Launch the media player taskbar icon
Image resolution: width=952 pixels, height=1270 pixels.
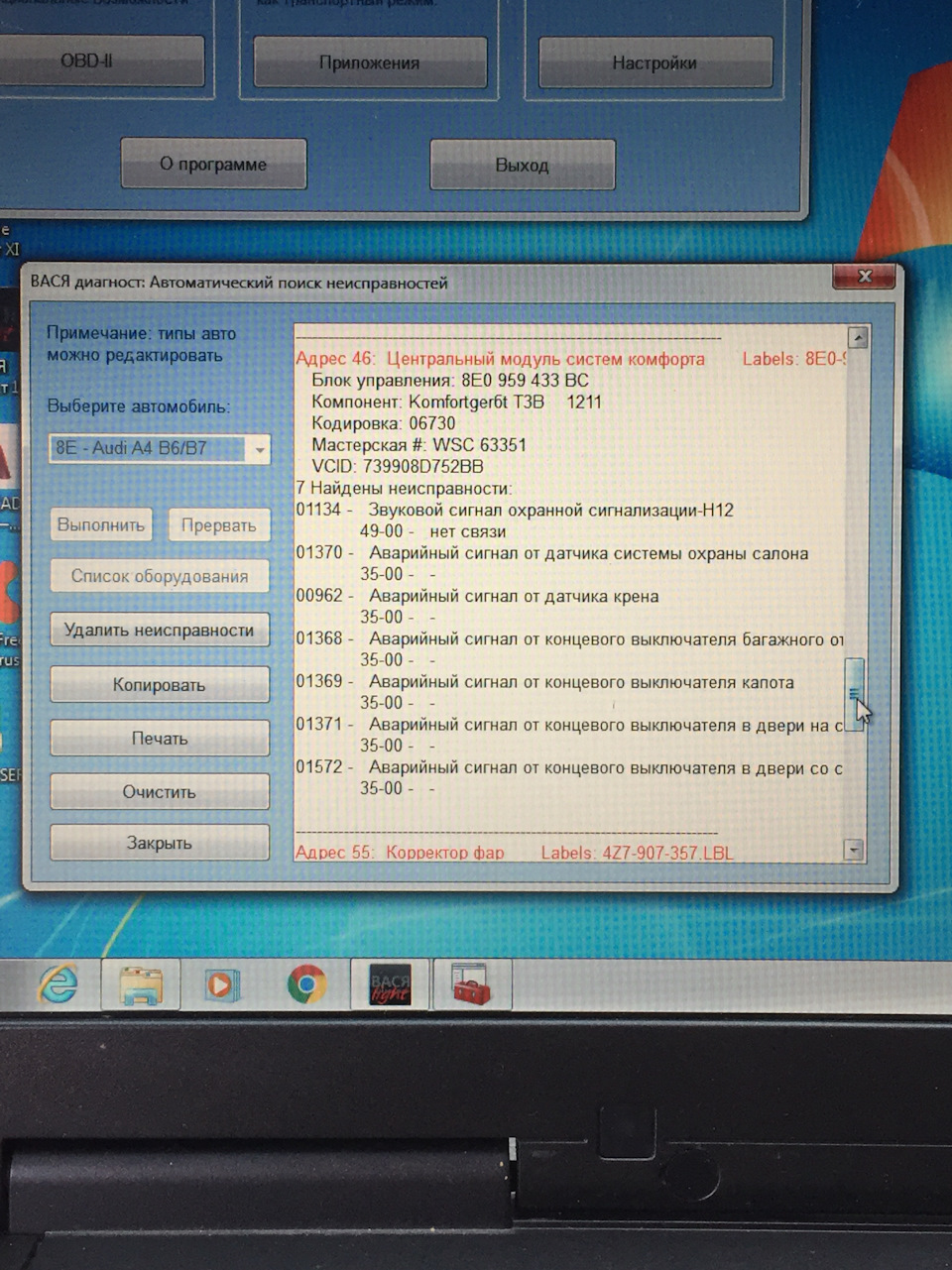[x=222, y=984]
